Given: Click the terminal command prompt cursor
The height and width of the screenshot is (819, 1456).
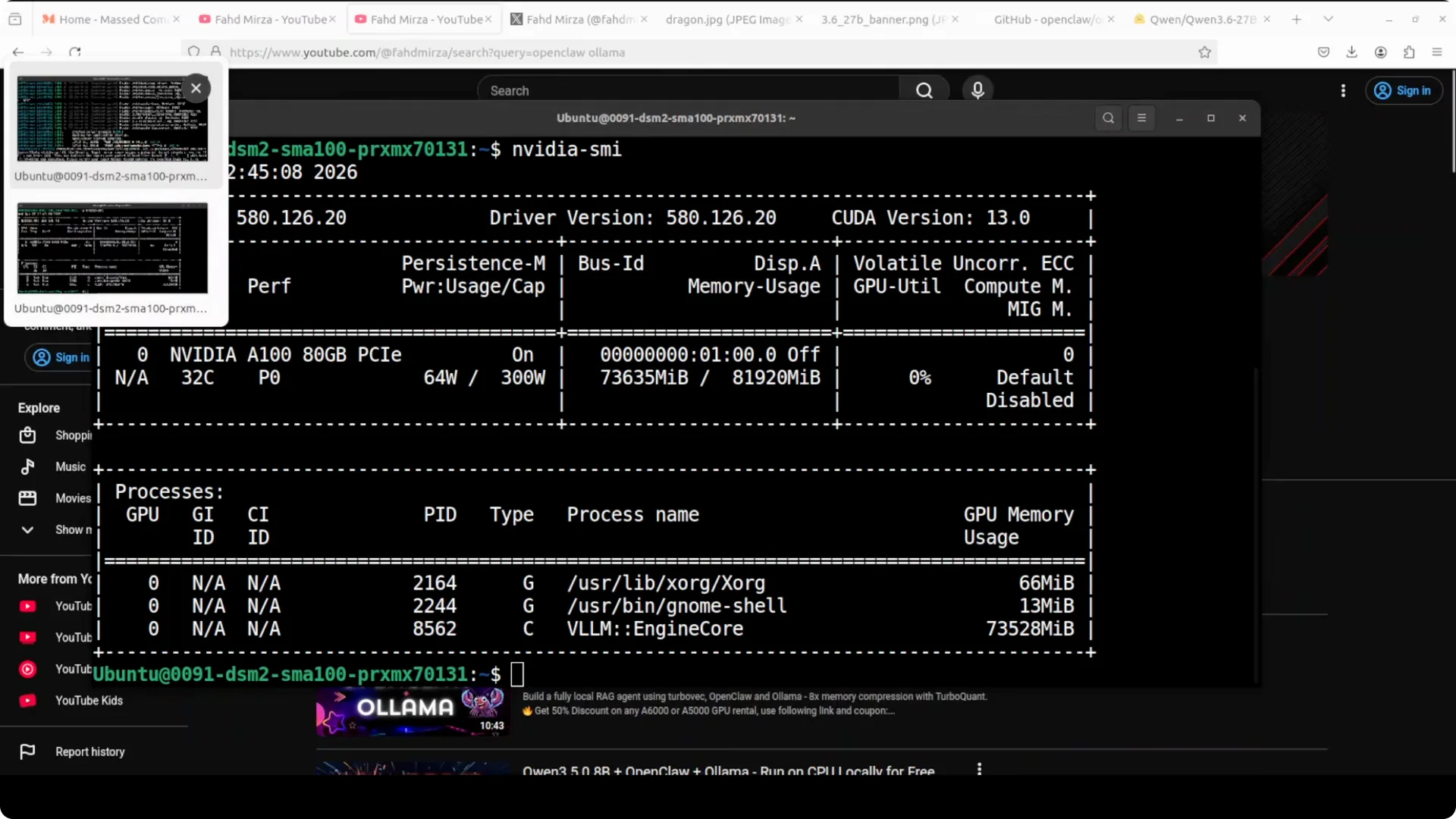Looking at the screenshot, I should click(517, 673).
